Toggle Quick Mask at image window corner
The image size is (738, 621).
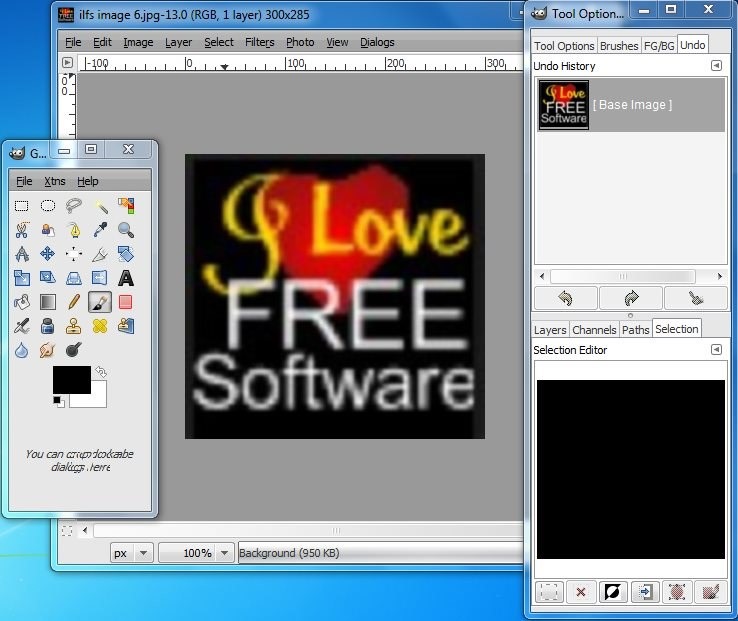click(x=67, y=531)
